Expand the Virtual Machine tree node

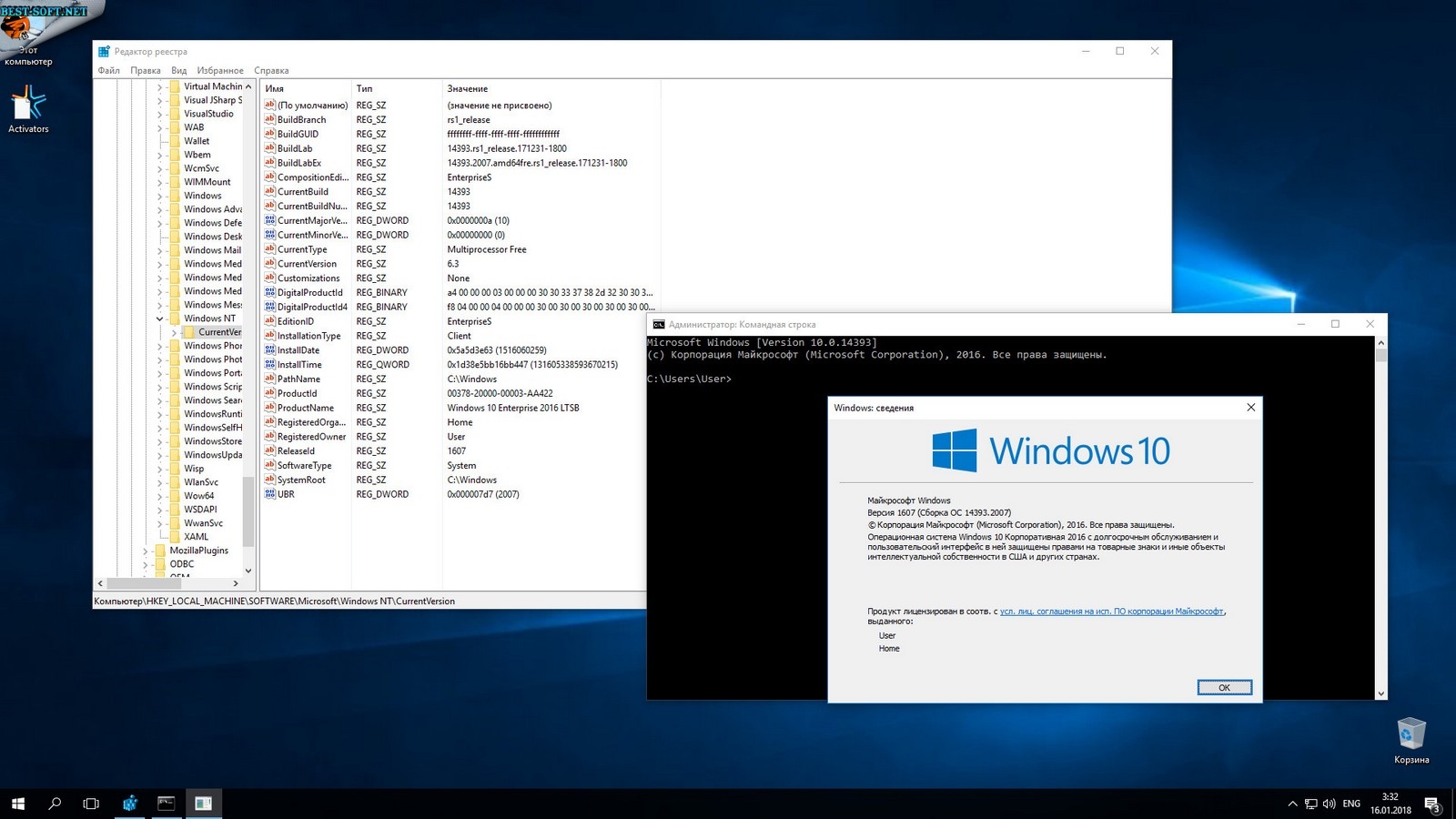159,86
